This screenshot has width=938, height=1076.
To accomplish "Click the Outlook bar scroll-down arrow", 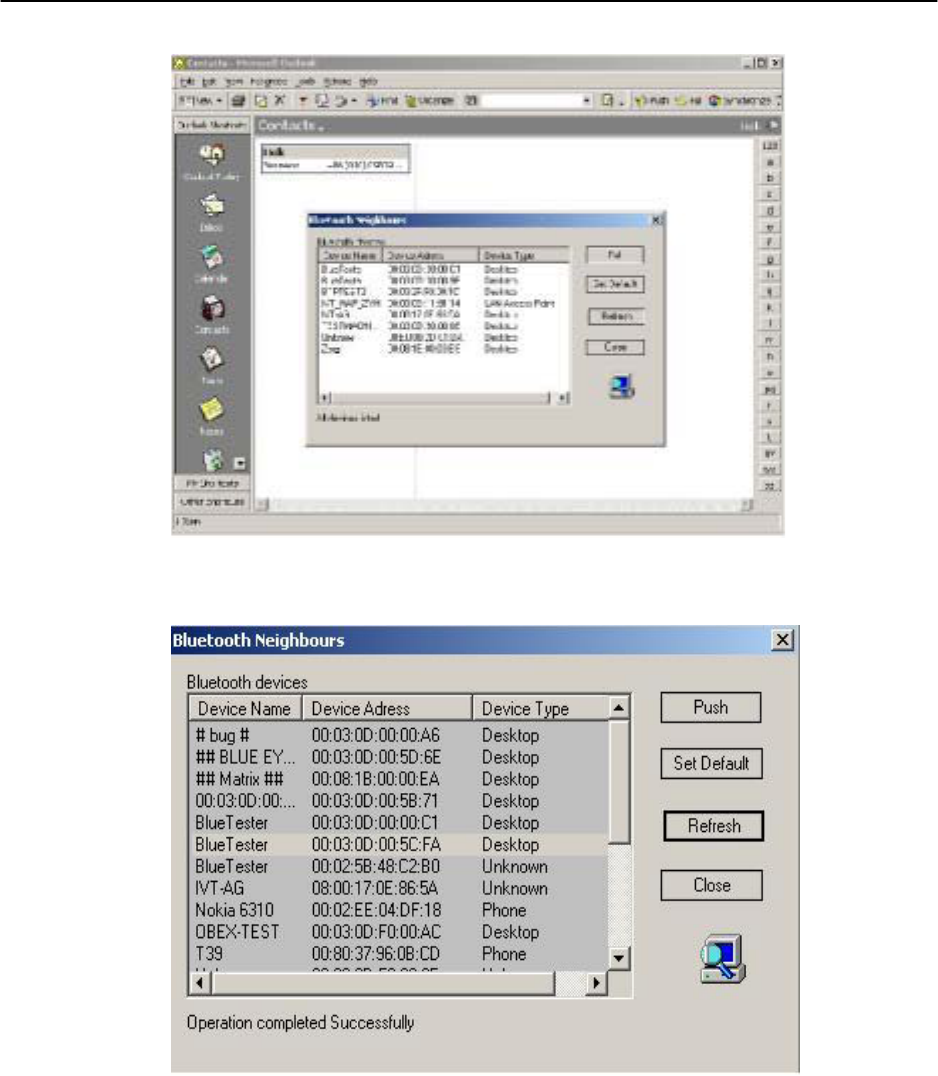I will click(x=239, y=463).
